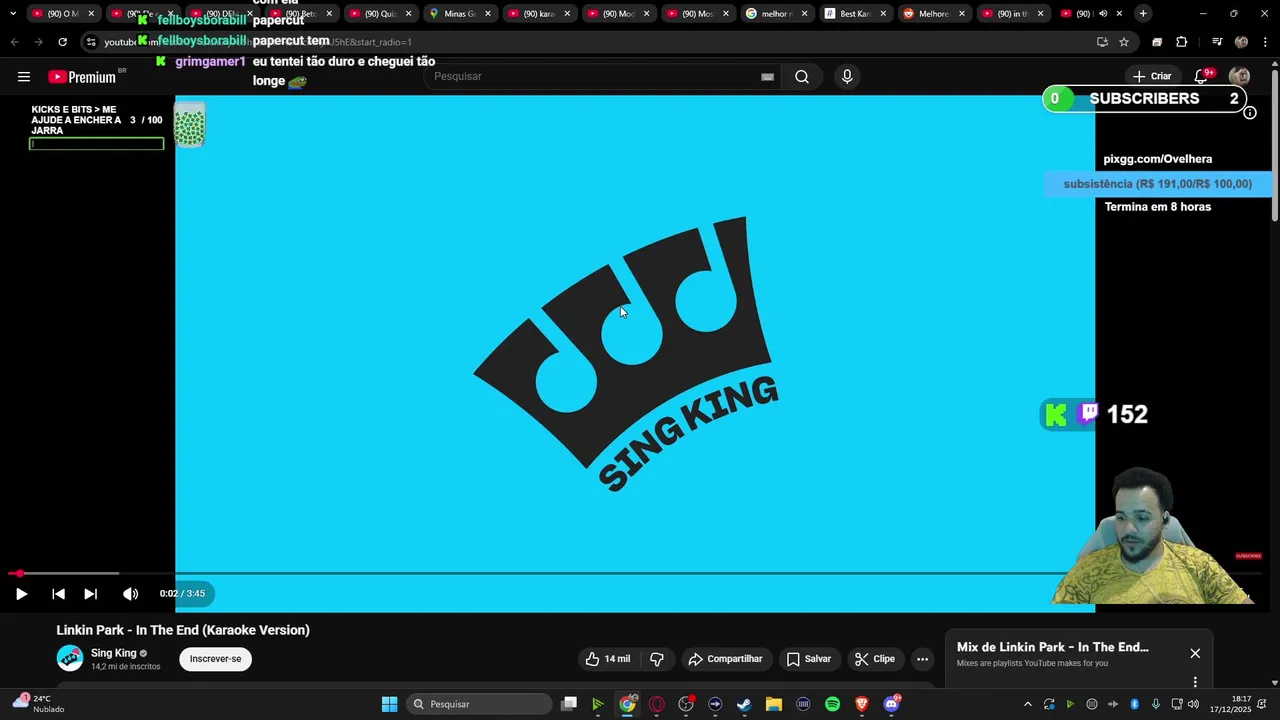Open the YouTube notifications bell
This screenshot has height=720, width=1280.
coord(1202,77)
